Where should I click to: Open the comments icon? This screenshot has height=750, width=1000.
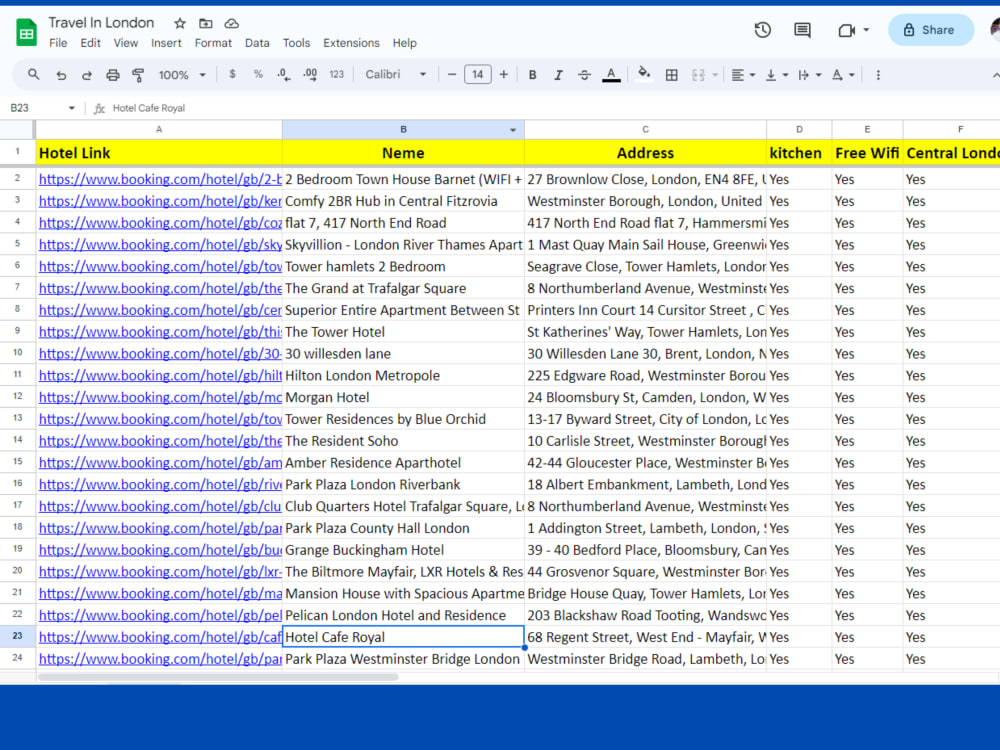click(x=802, y=30)
